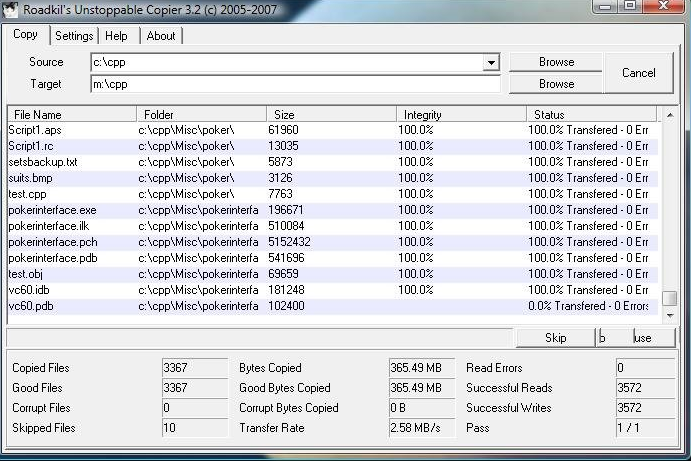The width and height of the screenshot is (691, 462).
Task: Click into the Source path field
Action: (x=287, y=62)
